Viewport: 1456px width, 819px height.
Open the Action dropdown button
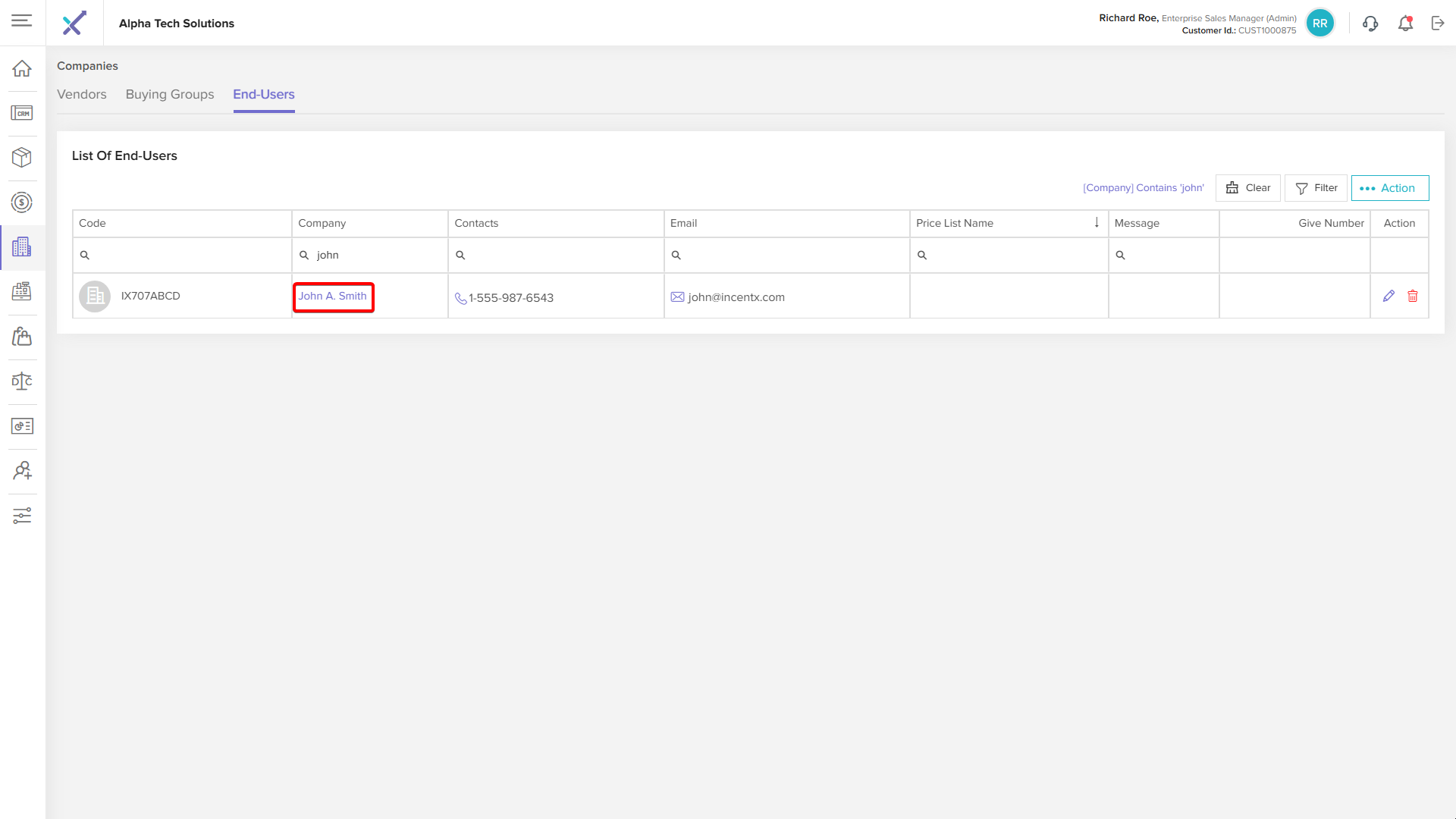[1389, 188]
